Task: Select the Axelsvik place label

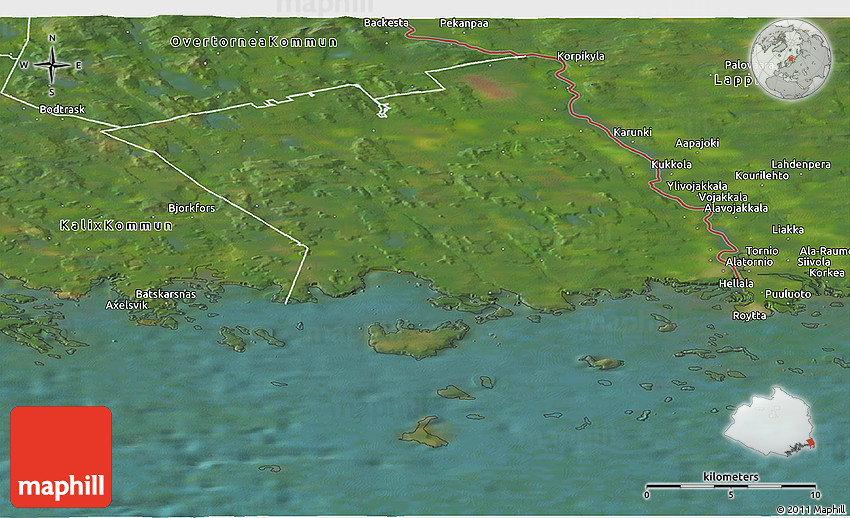Action: coord(130,304)
